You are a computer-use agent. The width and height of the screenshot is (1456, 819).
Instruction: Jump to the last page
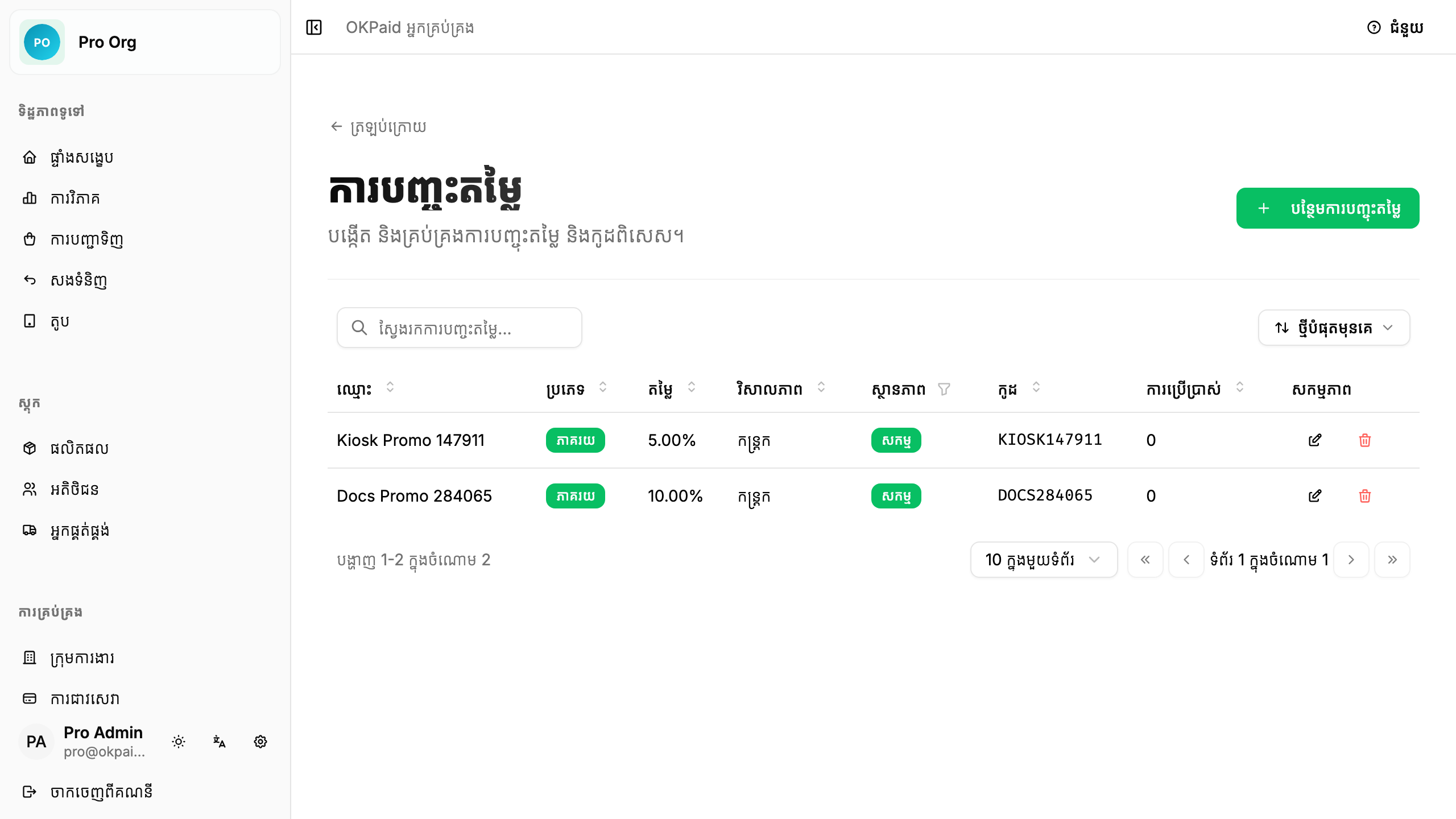point(1392,560)
